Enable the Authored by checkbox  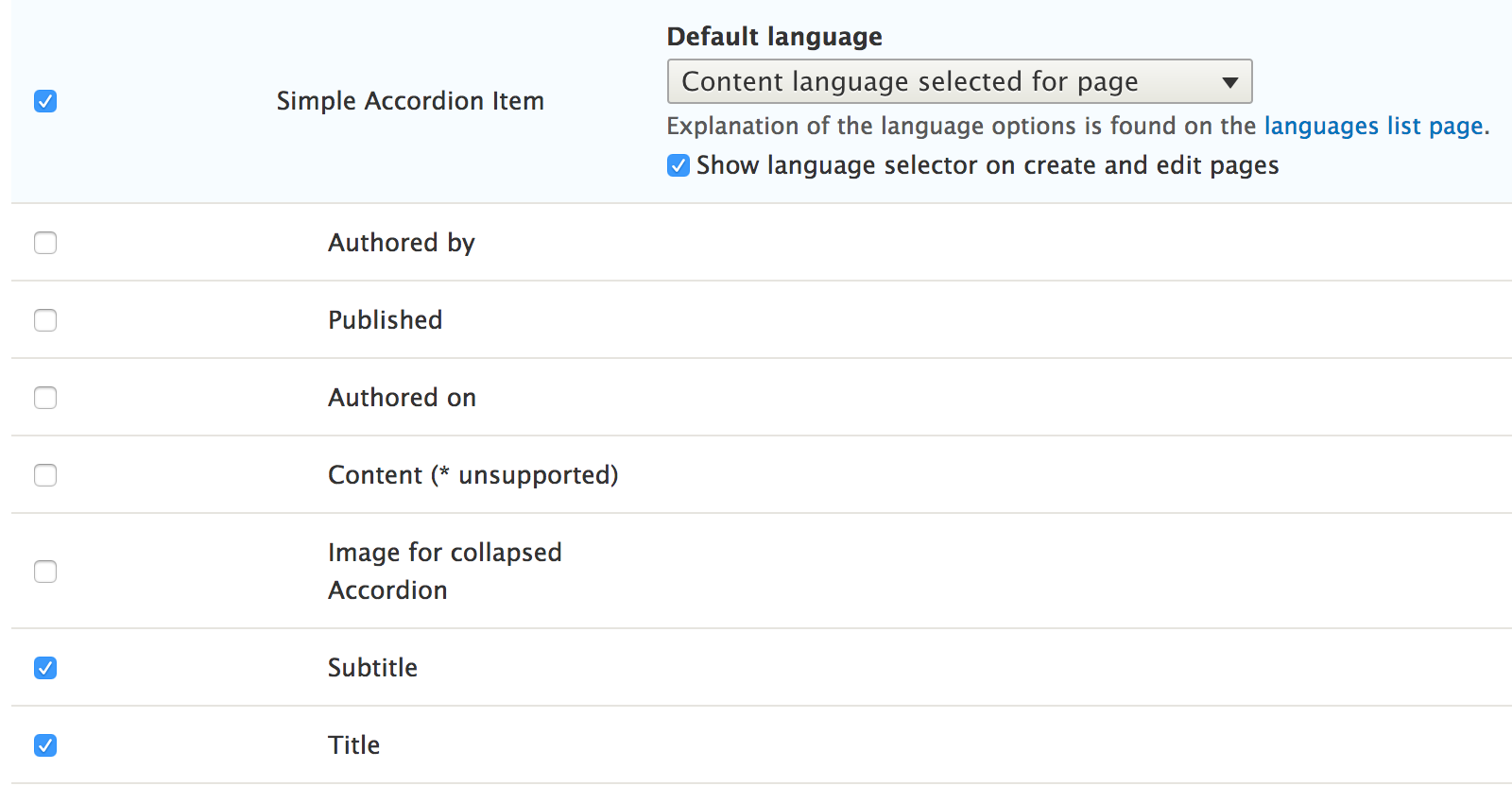tap(45, 243)
